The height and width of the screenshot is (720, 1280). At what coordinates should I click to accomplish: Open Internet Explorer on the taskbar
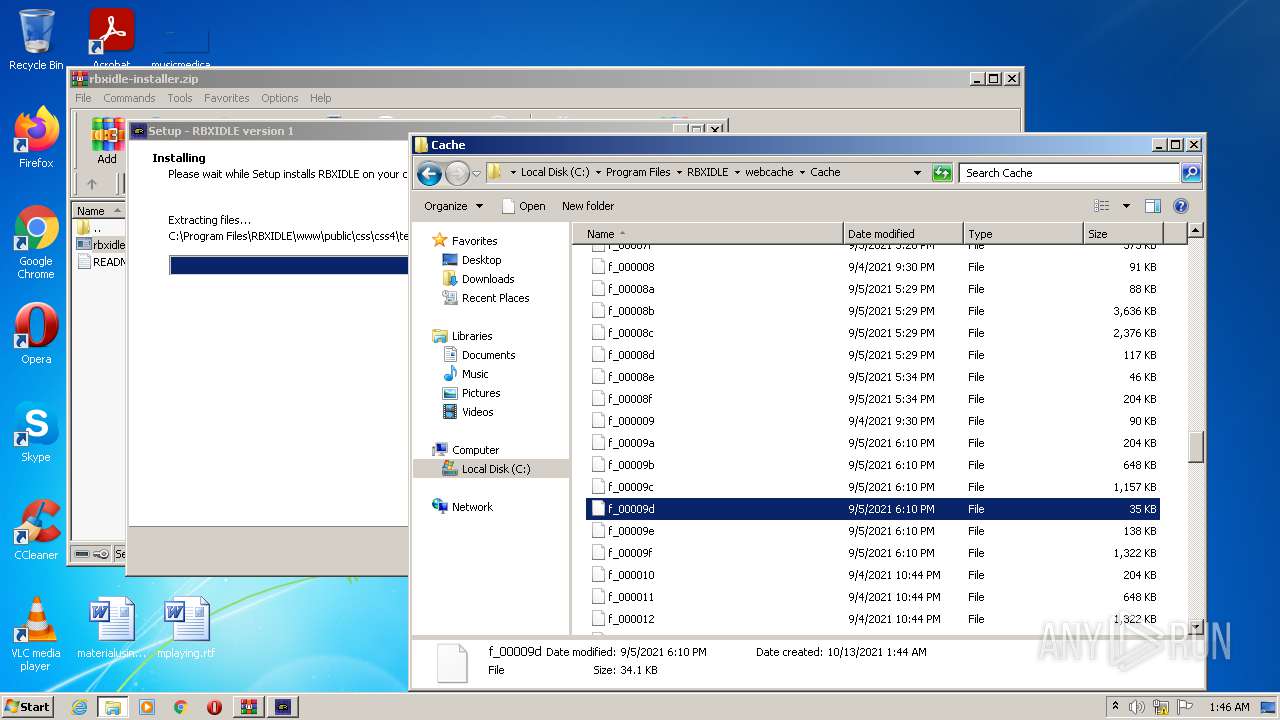[79, 707]
